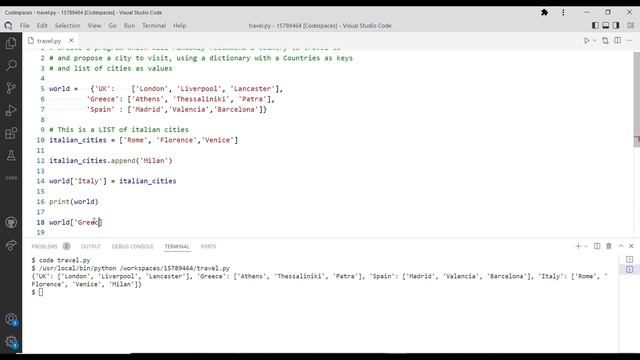Click print(world) on line 16
The image size is (640, 360).
click(73, 202)
